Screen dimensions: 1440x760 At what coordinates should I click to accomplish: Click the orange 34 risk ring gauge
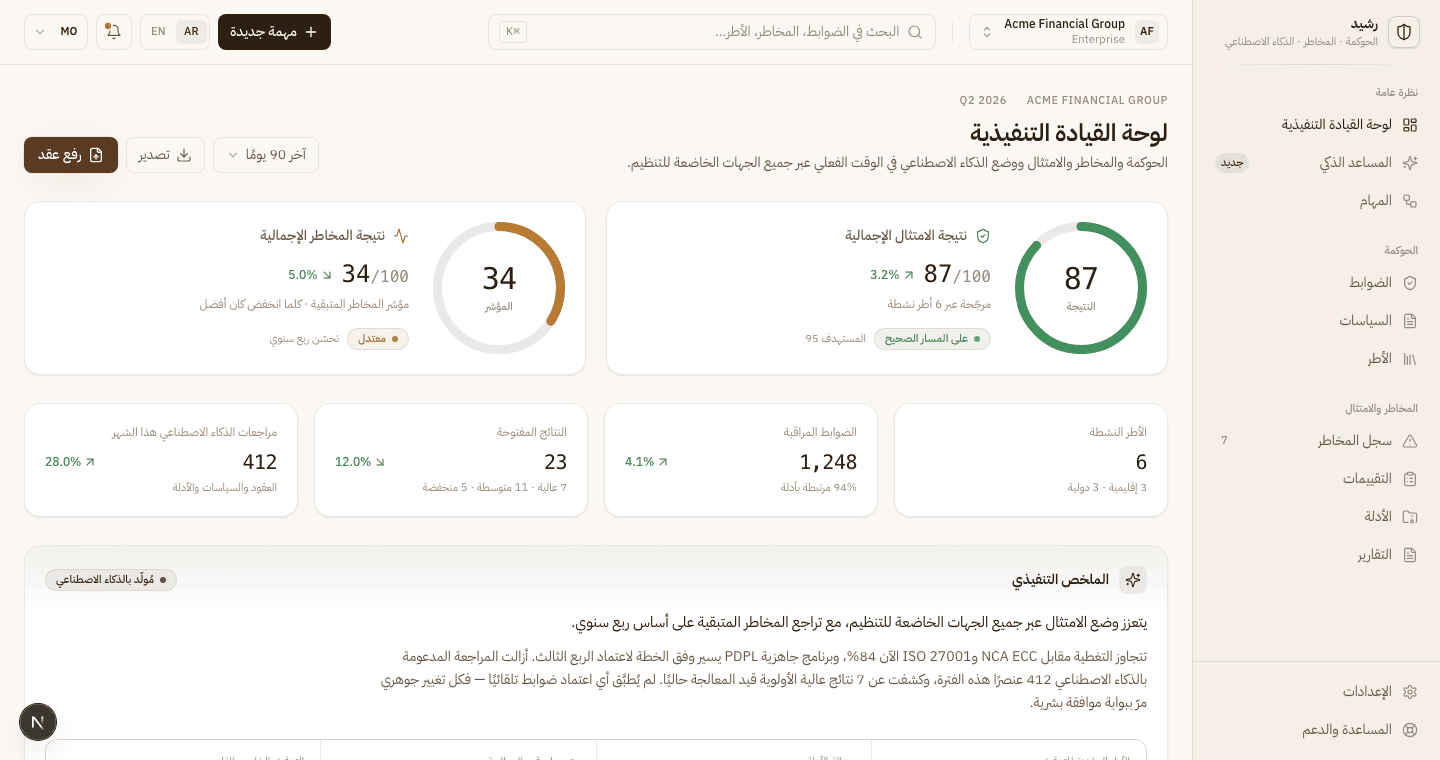(x=499, y=288)
